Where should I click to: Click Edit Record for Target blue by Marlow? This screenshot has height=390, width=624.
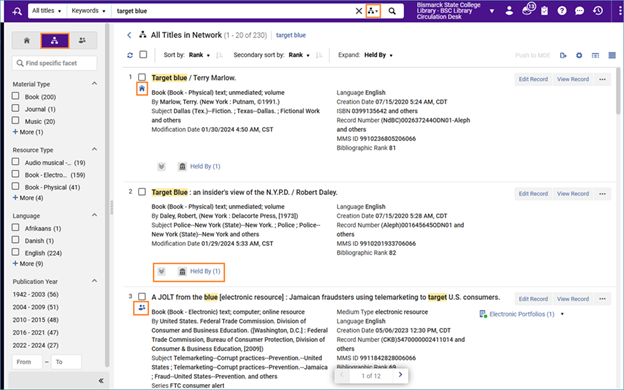click(533, 79)
